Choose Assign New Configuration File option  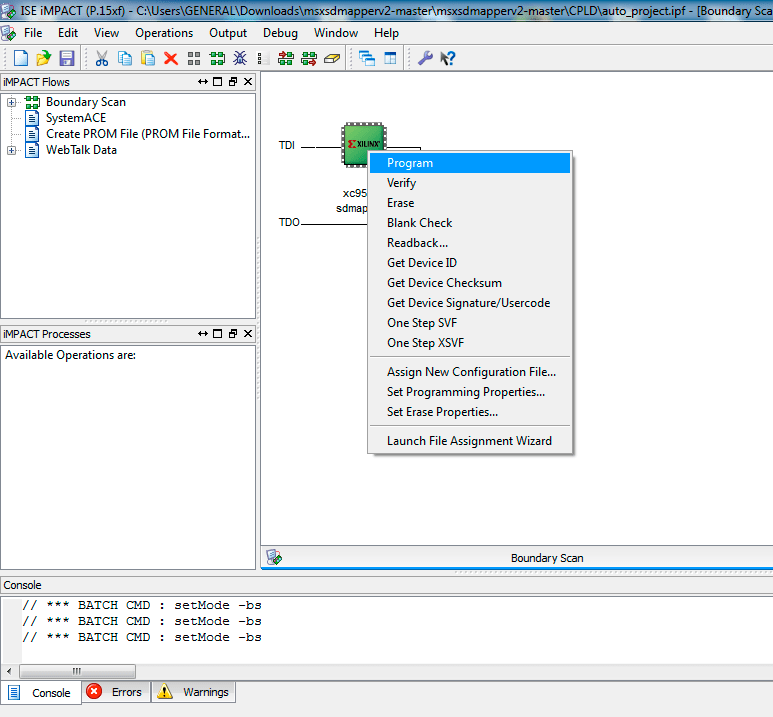(471, 372)
